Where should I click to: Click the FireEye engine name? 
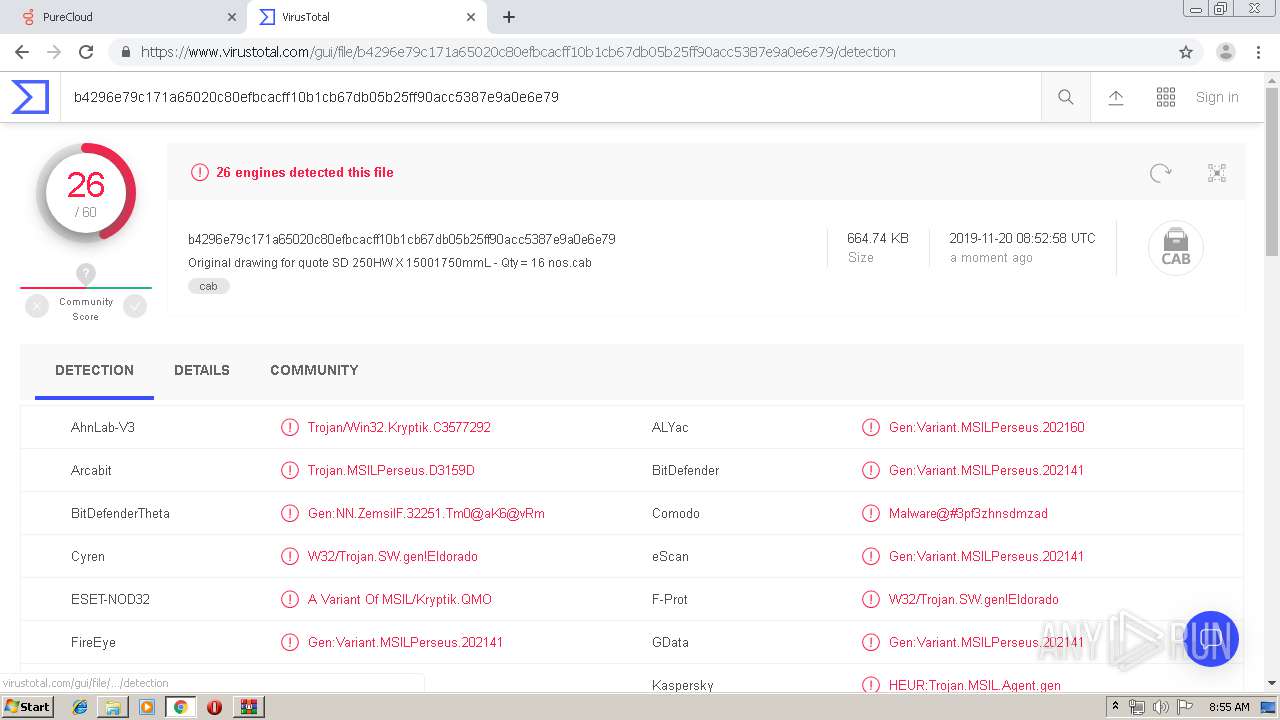click(x=93, y=642)
